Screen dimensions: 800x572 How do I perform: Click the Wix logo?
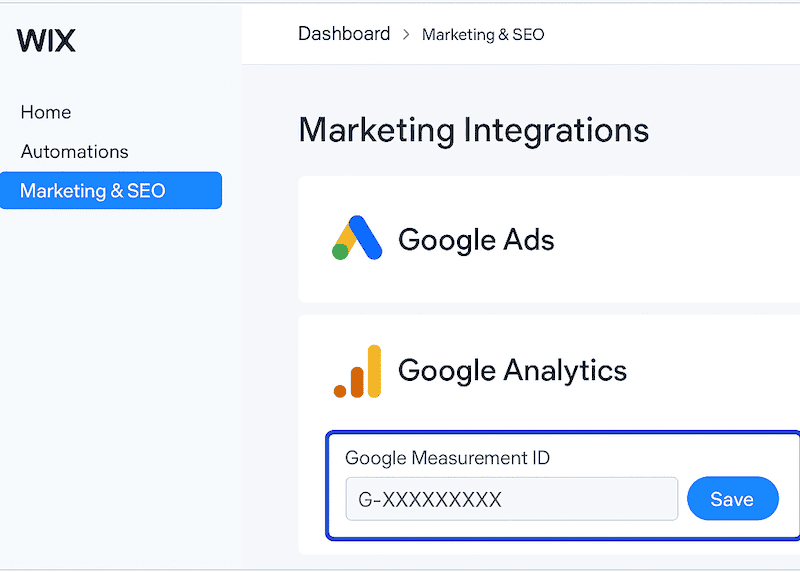coord(46,40)
